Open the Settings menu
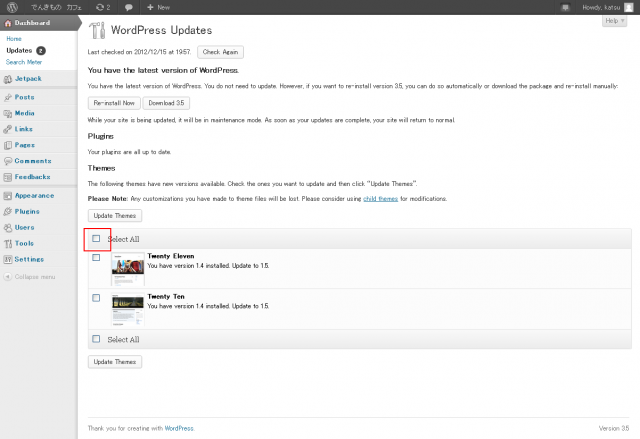The image size is (640, 439). (x=29, y=259)
